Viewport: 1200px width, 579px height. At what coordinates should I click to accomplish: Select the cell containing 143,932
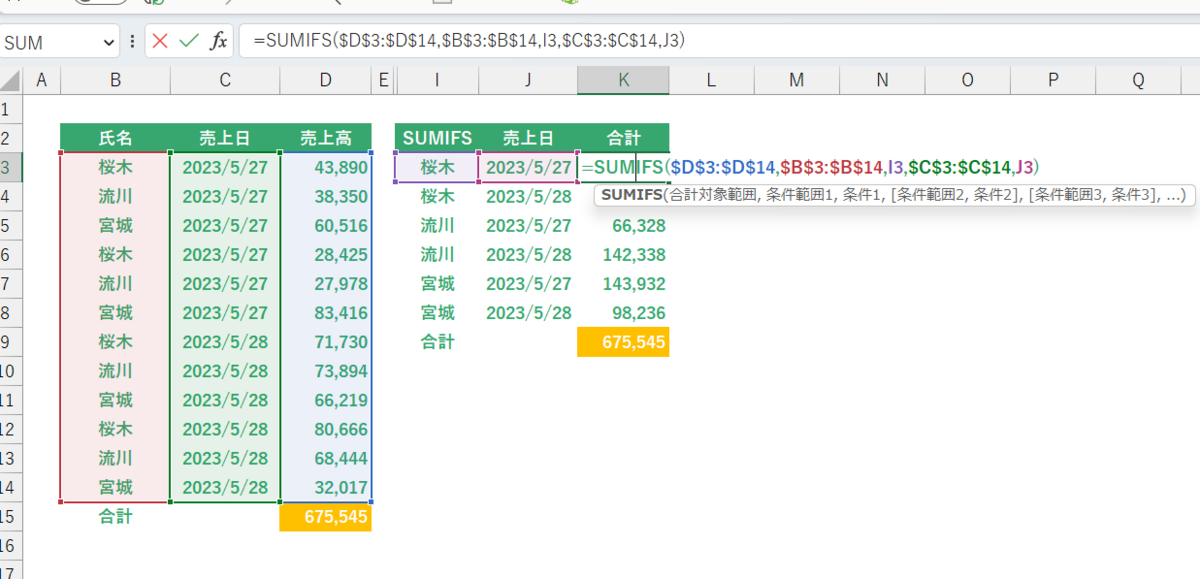coord(623,284)
